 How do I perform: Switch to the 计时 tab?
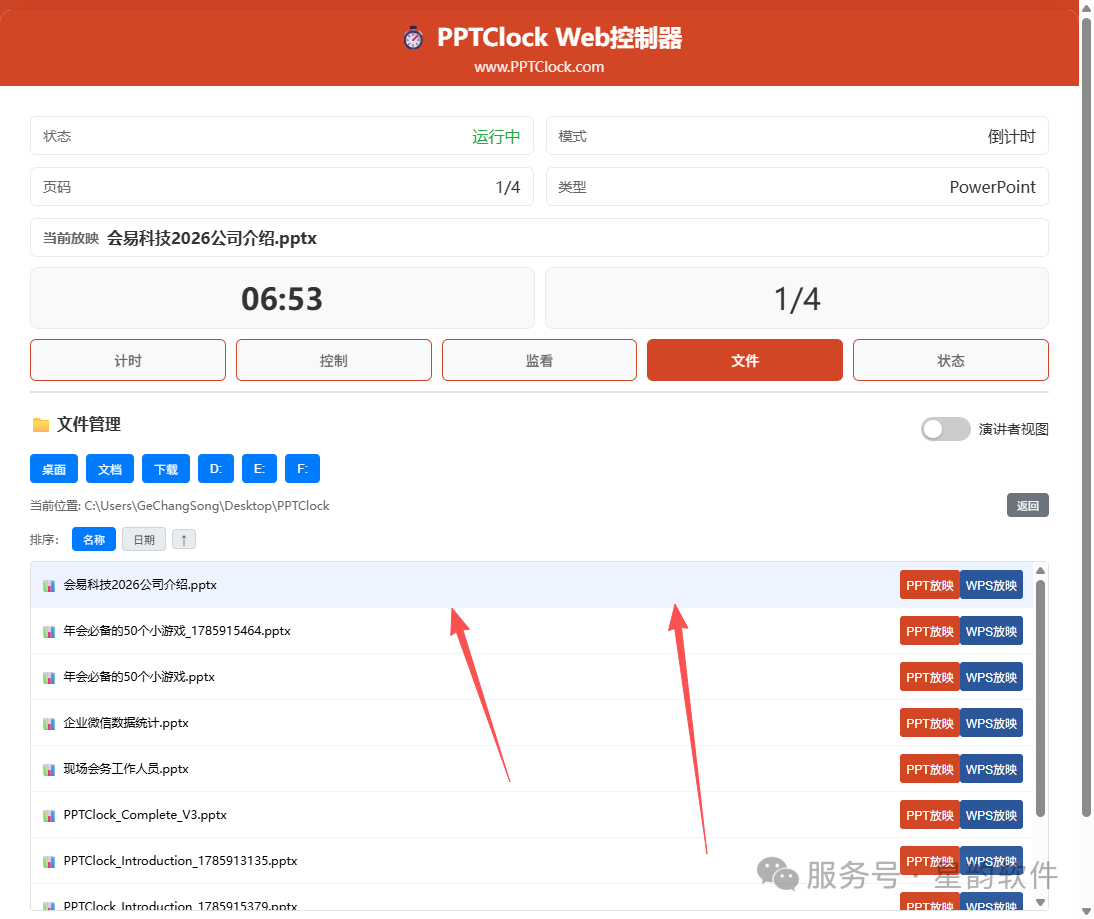click(128, 360)
